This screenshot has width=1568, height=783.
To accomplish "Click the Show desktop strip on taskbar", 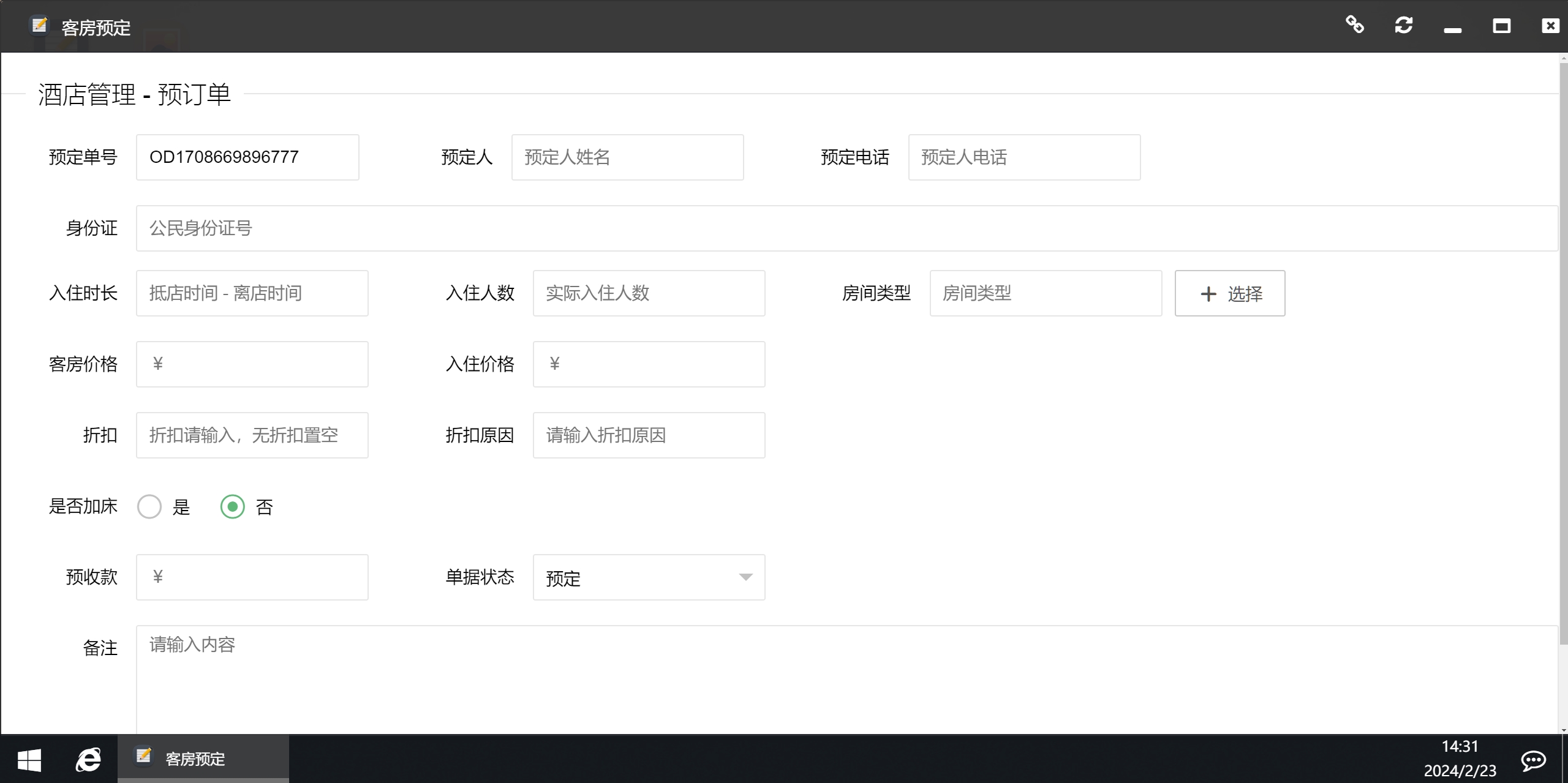I will 1566,759.
